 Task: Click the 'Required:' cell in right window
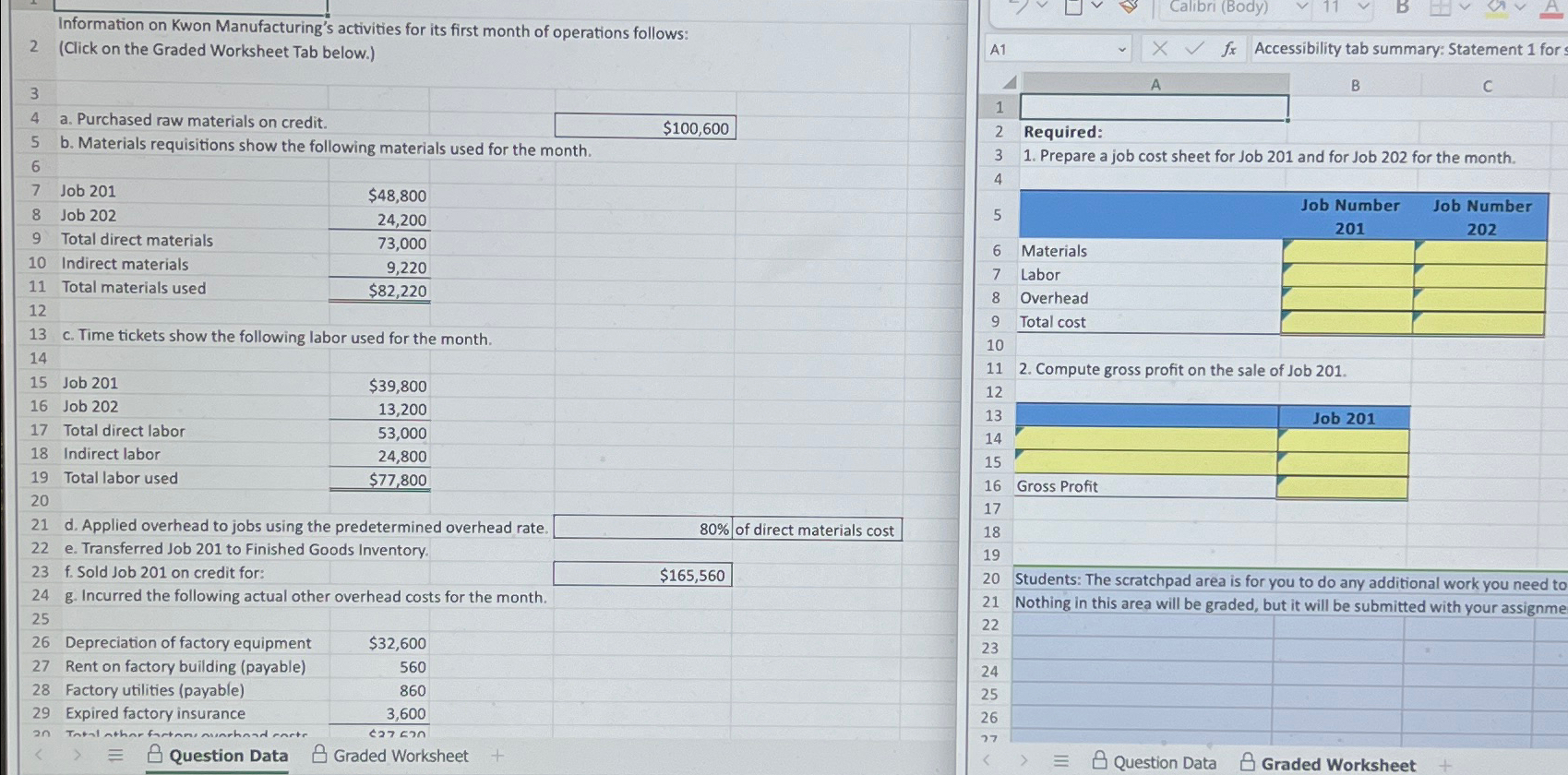pyautogui.click(x=1154, y=132)
